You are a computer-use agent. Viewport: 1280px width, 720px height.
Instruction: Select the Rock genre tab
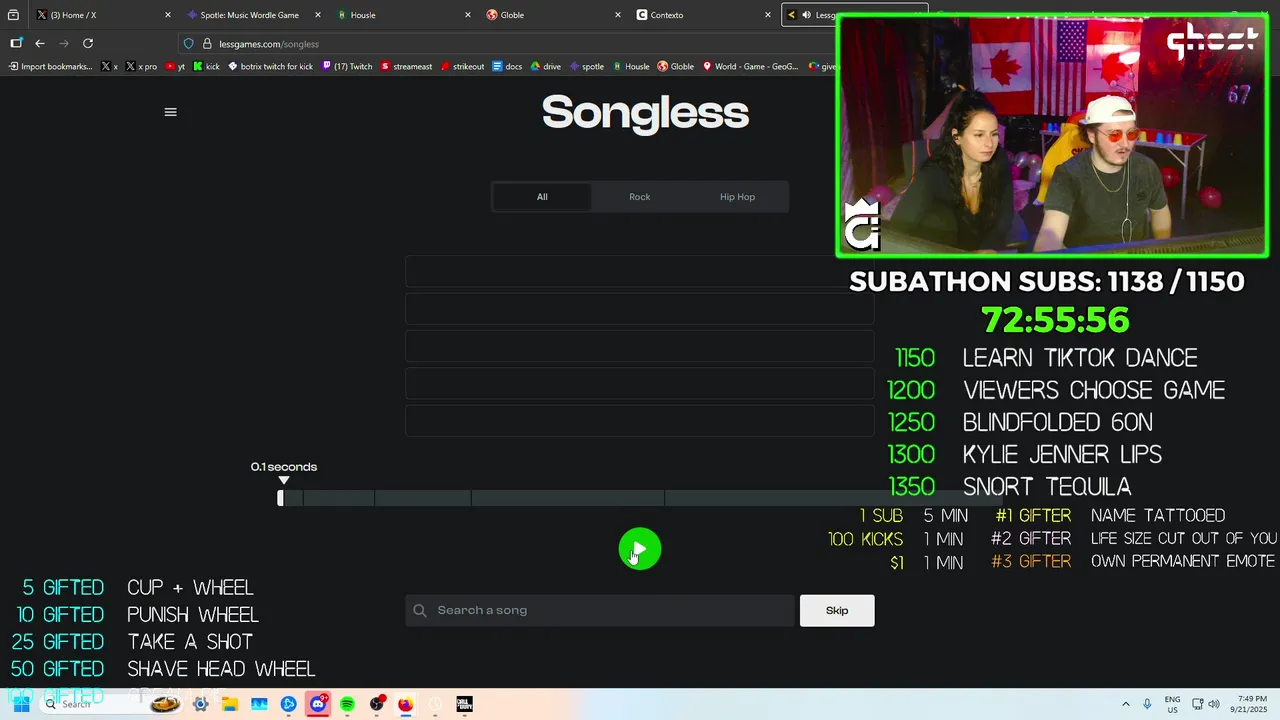pos(639,197)
